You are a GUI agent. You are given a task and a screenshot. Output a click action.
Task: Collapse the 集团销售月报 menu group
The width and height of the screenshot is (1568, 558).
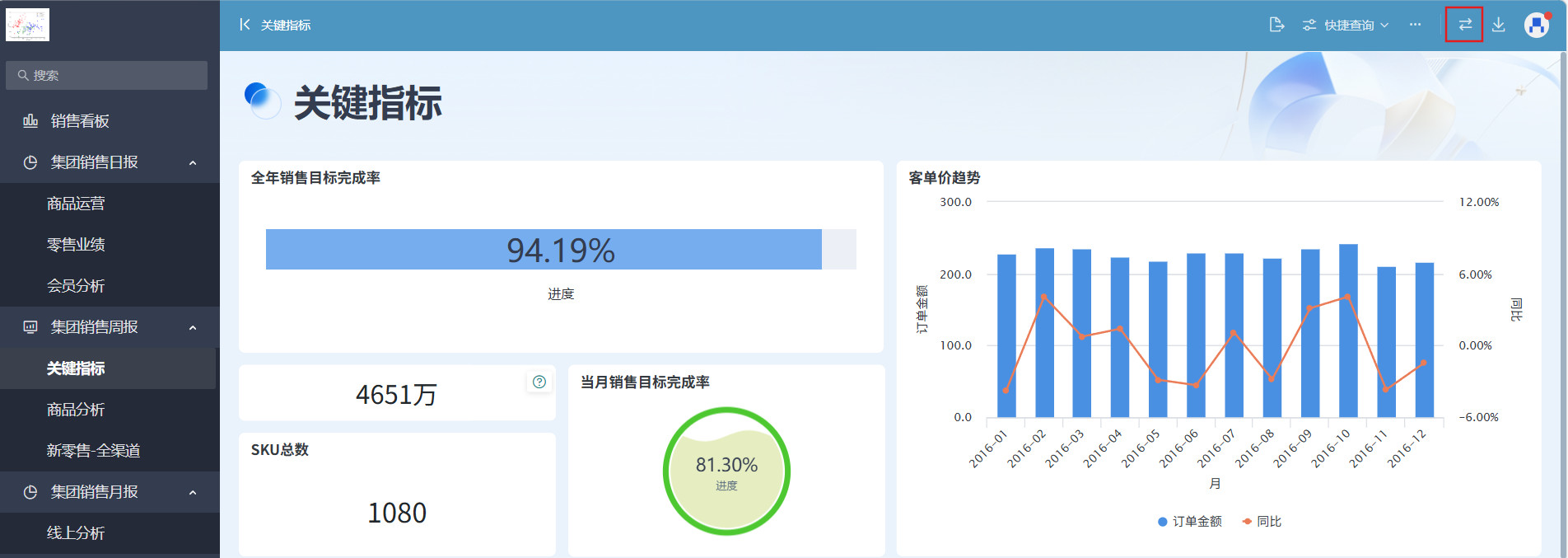pos(193,492)
